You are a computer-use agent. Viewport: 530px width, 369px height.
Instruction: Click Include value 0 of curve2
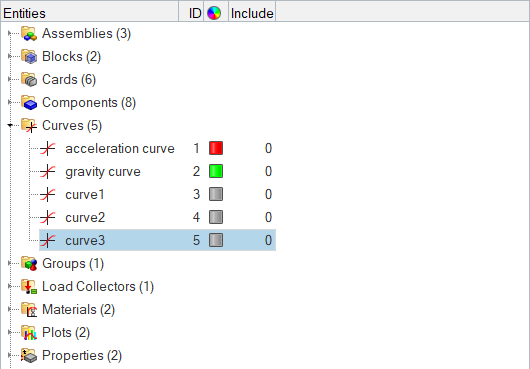coord(268,217)
